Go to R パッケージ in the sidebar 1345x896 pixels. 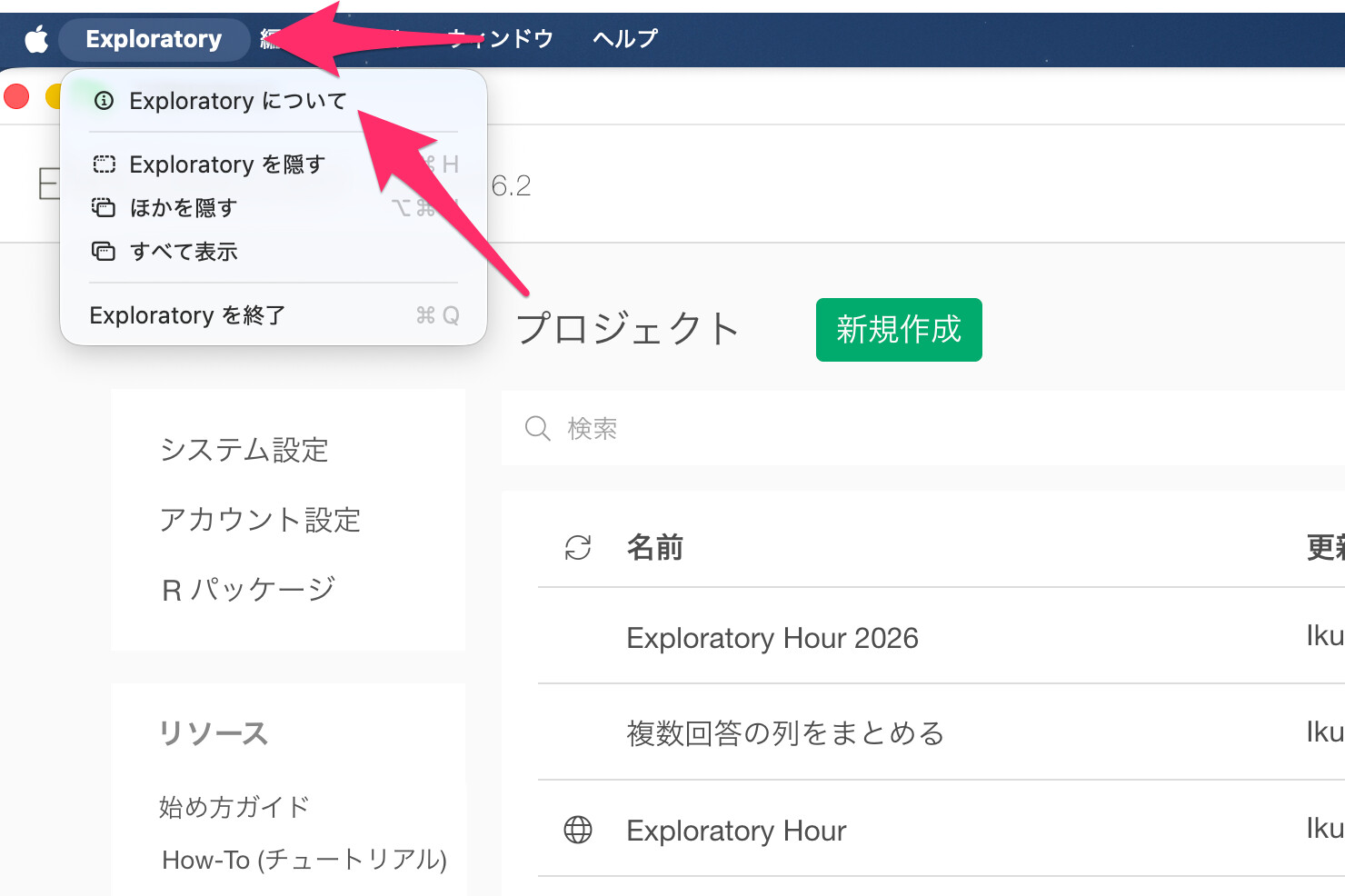coord(249,590)
